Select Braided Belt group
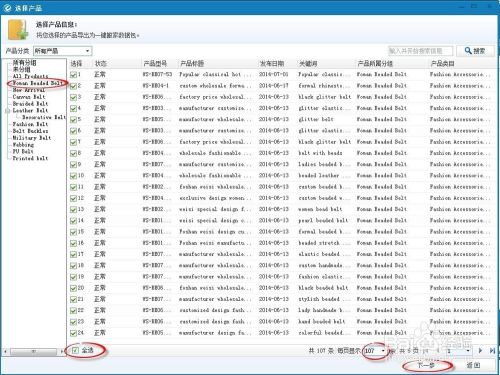Image resolution: width=500 pixels, height=375 pixels. point(30,104)
